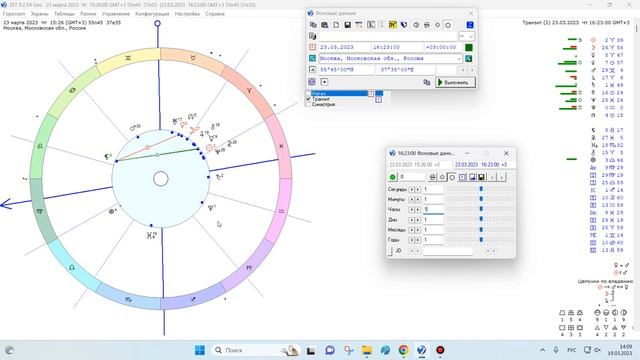This screenshot has height=360, width=640.
Task: Click the right coordinates arrow beside the longitude field
Action: click(x=472, y=70)
